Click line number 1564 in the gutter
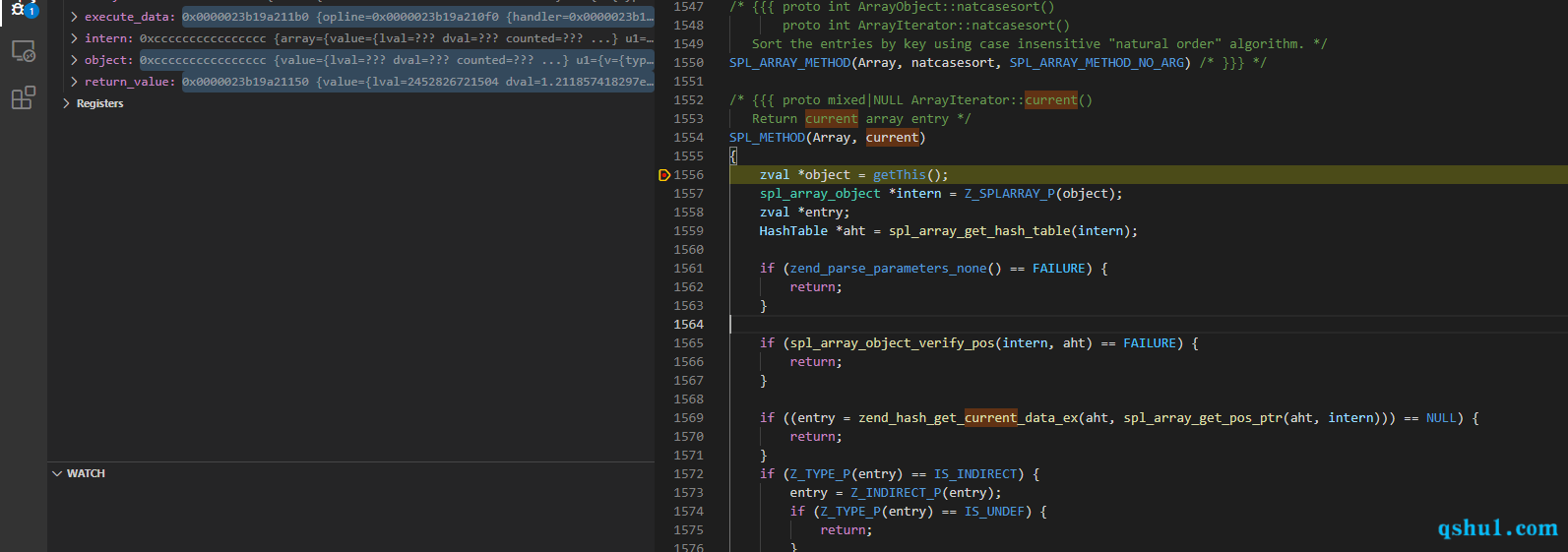Viewport: 1568px width, 552px height. click(x=689, y=325)
